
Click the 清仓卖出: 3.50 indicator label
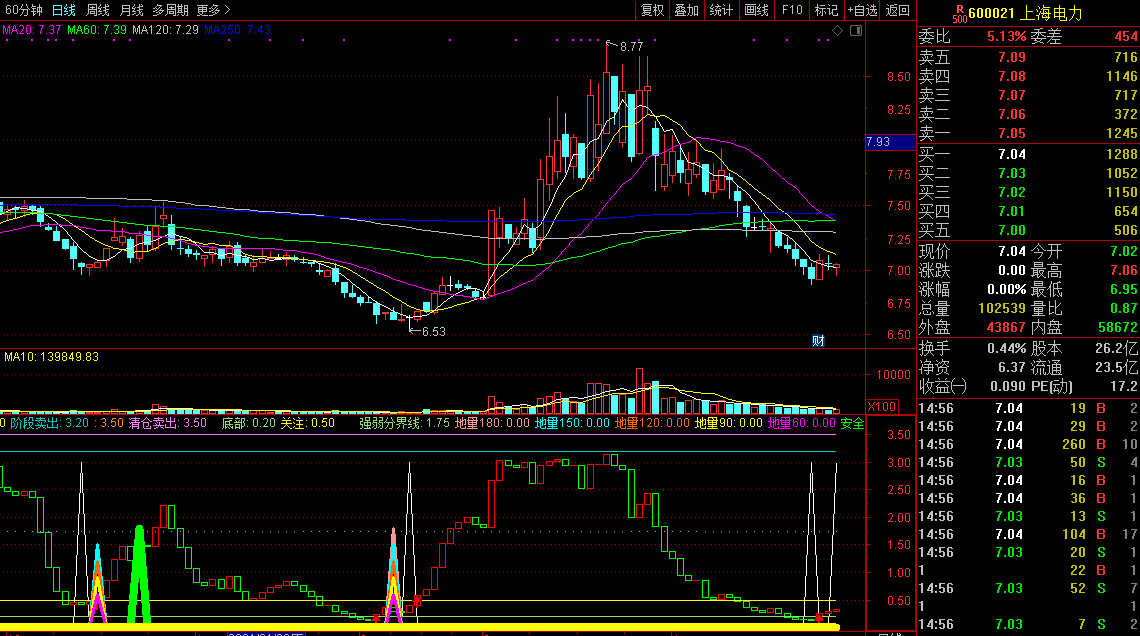(168, 423)
